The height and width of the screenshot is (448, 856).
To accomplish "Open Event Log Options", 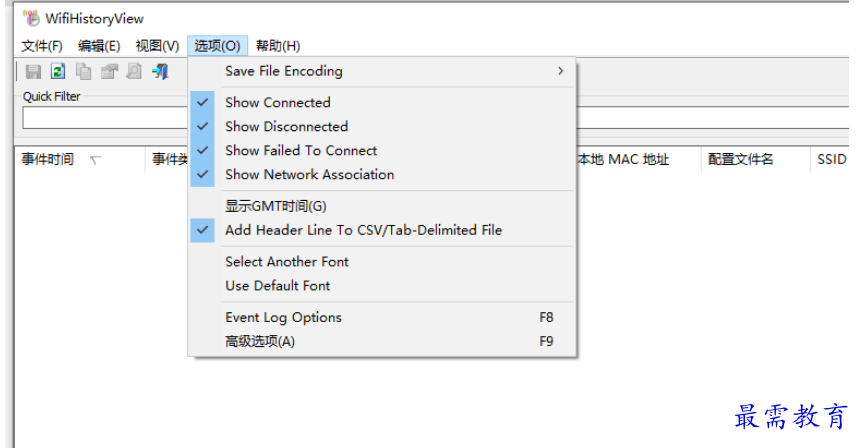I will pos(283,317).
